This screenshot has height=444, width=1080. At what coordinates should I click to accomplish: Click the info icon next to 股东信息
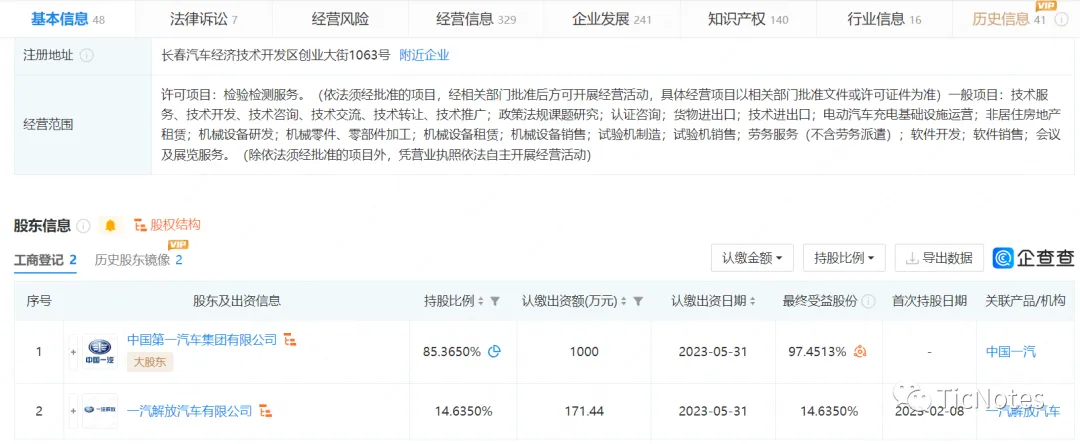pyautogui.click(x=84, y=225)
